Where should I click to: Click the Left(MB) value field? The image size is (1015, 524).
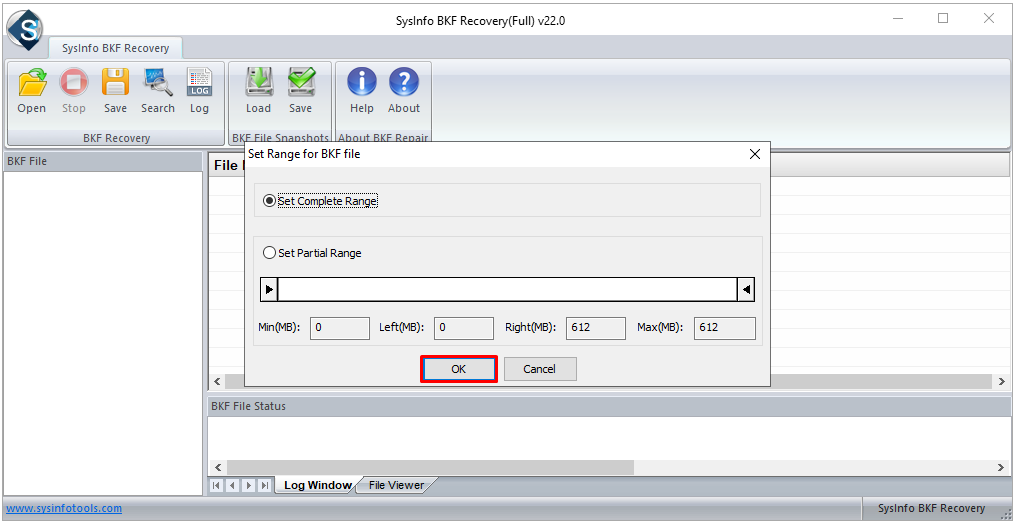463,328
